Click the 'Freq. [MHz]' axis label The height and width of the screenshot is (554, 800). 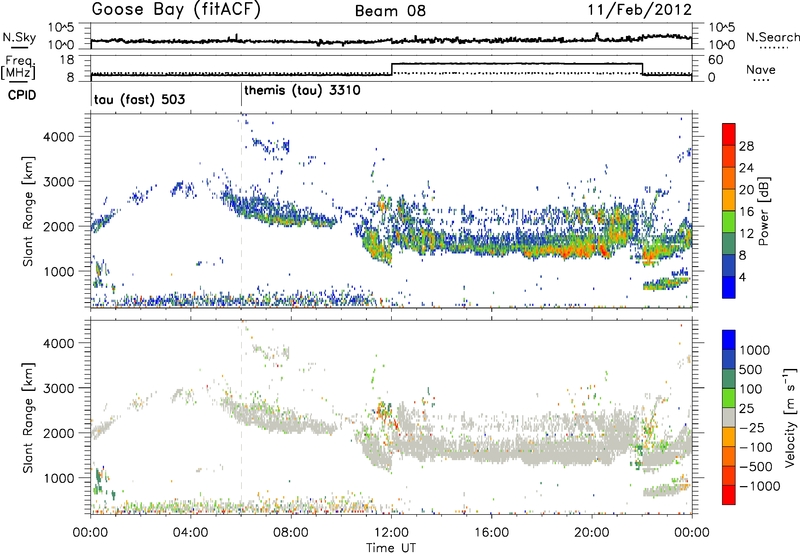pos(18,67)
